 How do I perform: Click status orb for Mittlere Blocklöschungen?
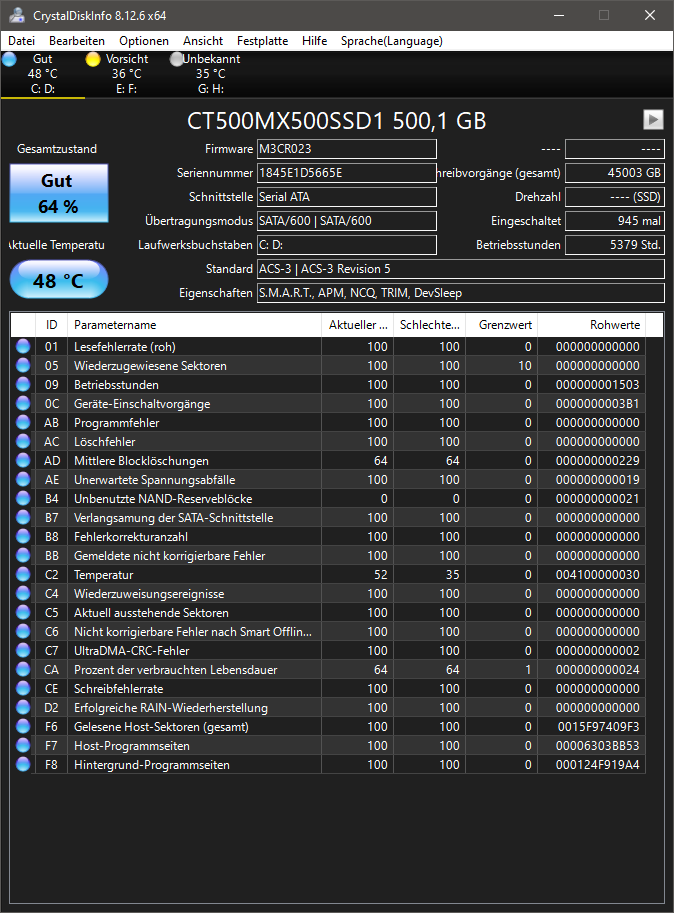point(23,461)
